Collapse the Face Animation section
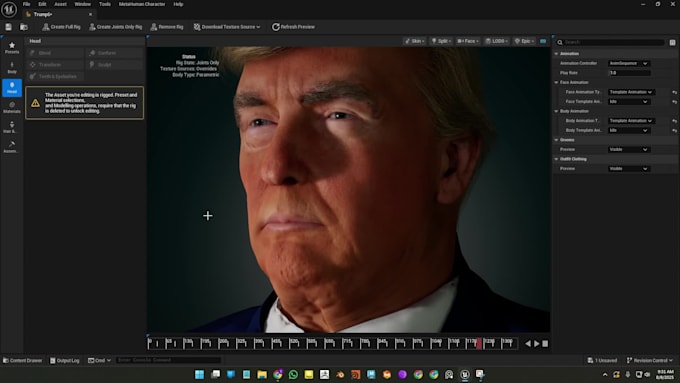This screenshot has height=383, width=680. 556,82
